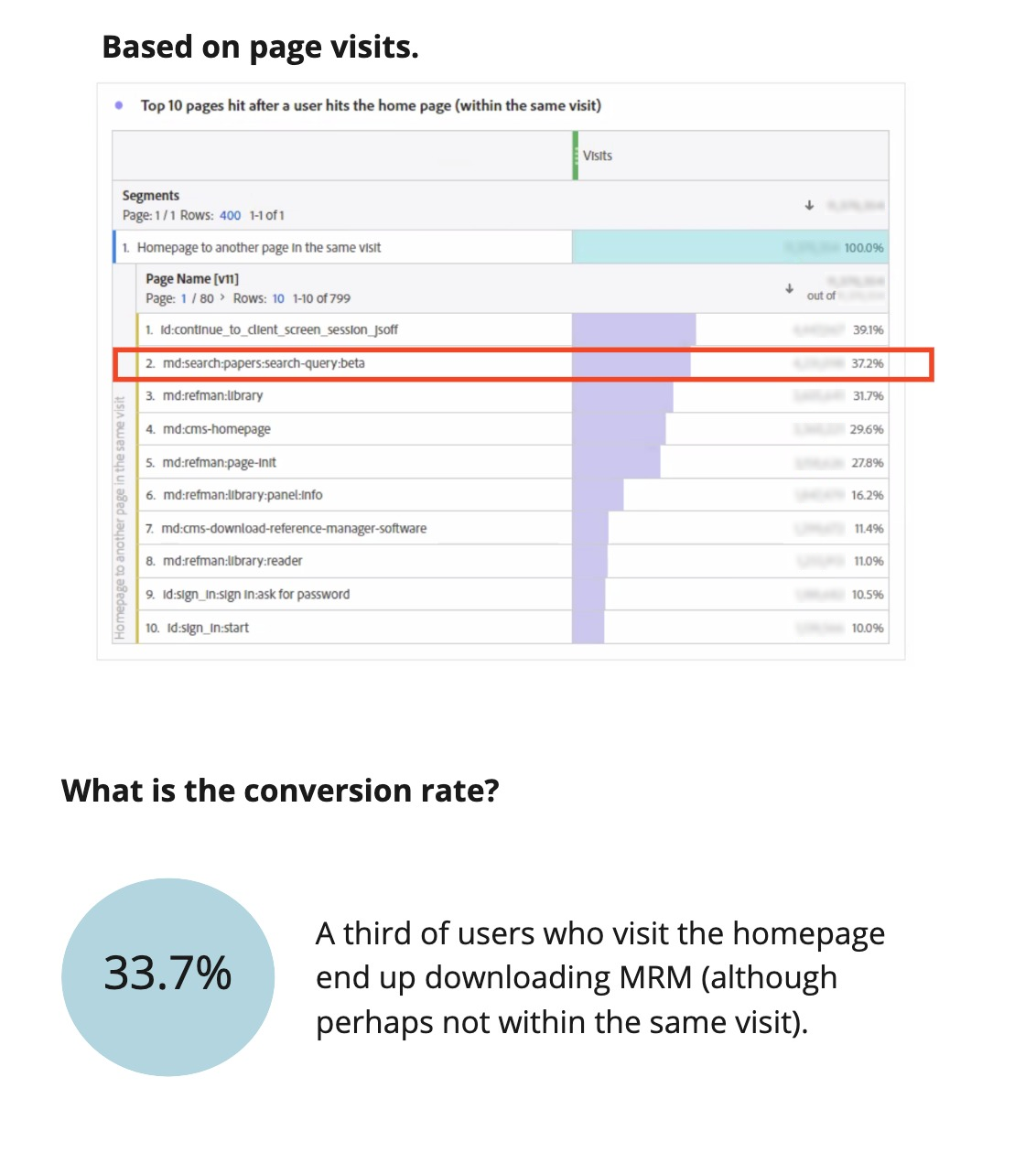Go to next page with the chevron after 80
This screenshot has width=1036, height=1174.
pos(222,298)
